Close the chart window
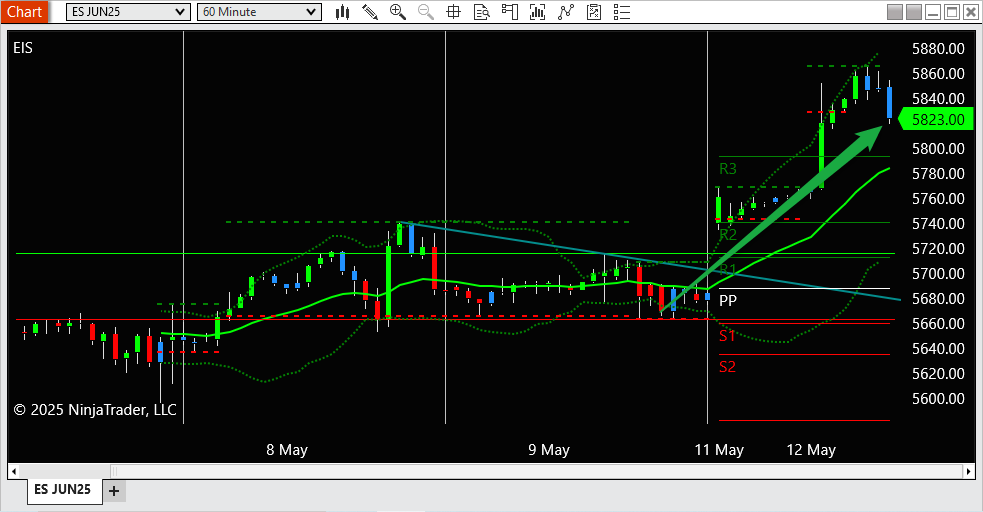983x512 pixels. point(970,12)
